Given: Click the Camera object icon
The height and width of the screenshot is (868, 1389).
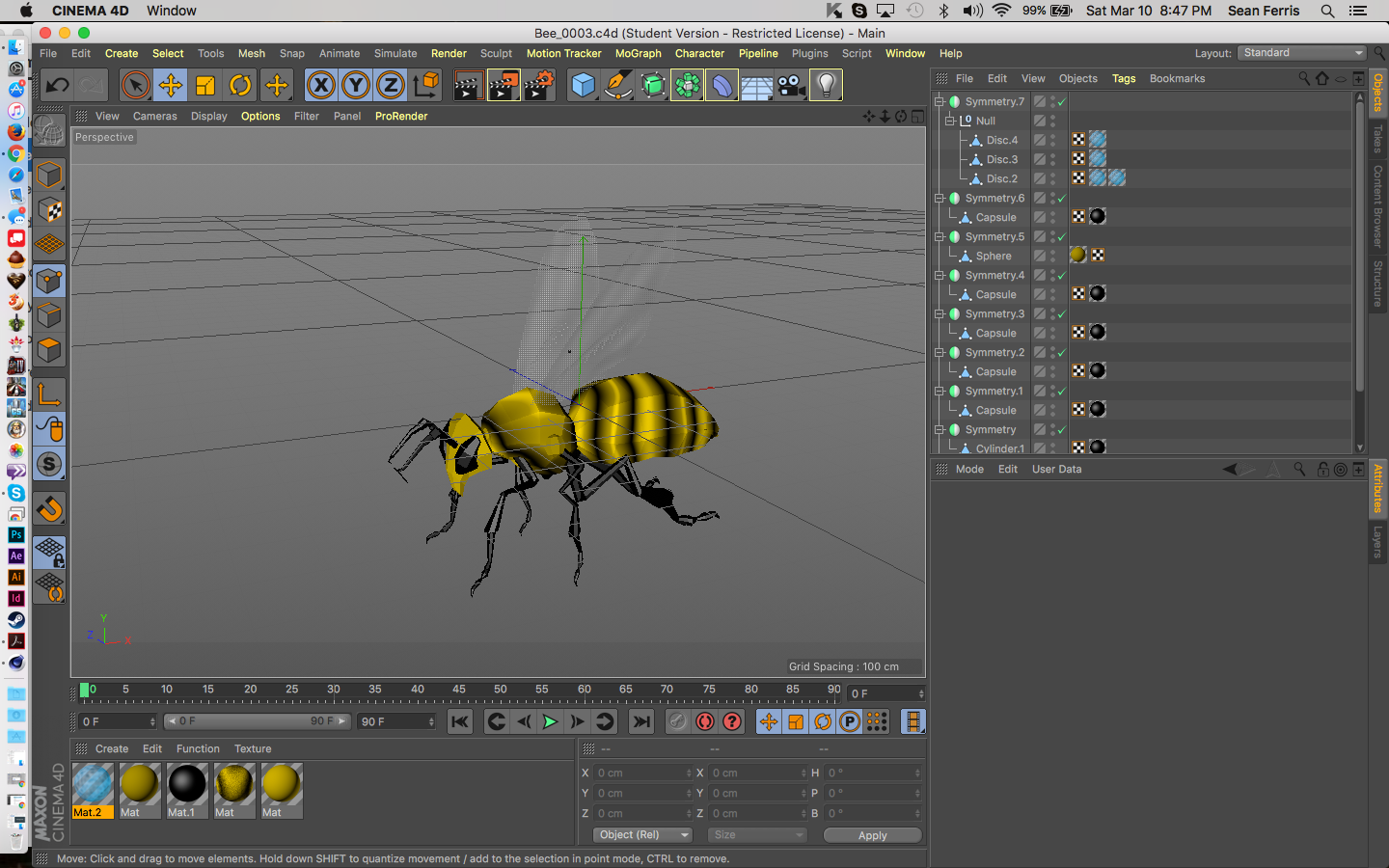Looking at the screenshot, I should click(791, 86).
